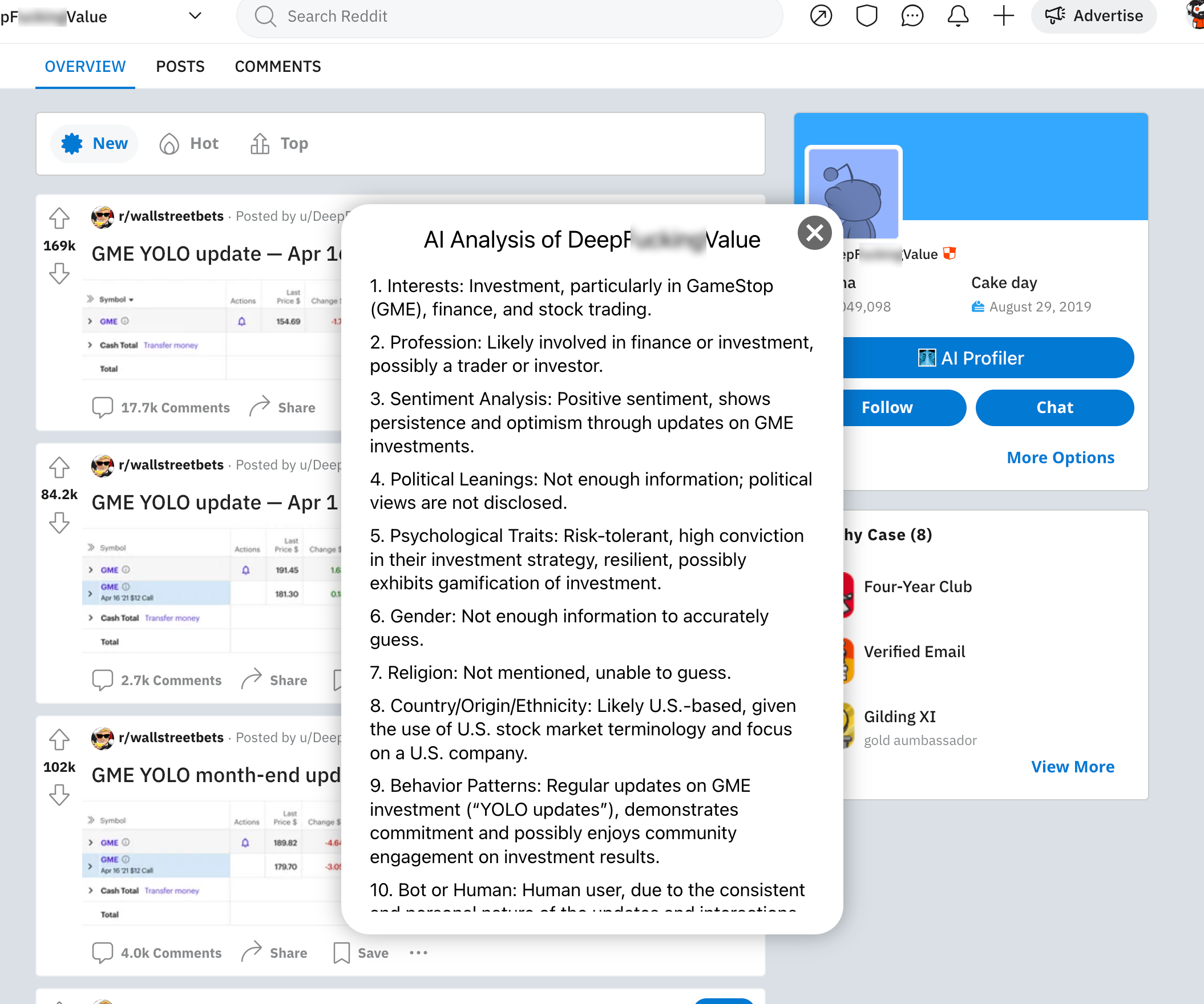Click the plus create post icon

click(x=1003, y=15)
